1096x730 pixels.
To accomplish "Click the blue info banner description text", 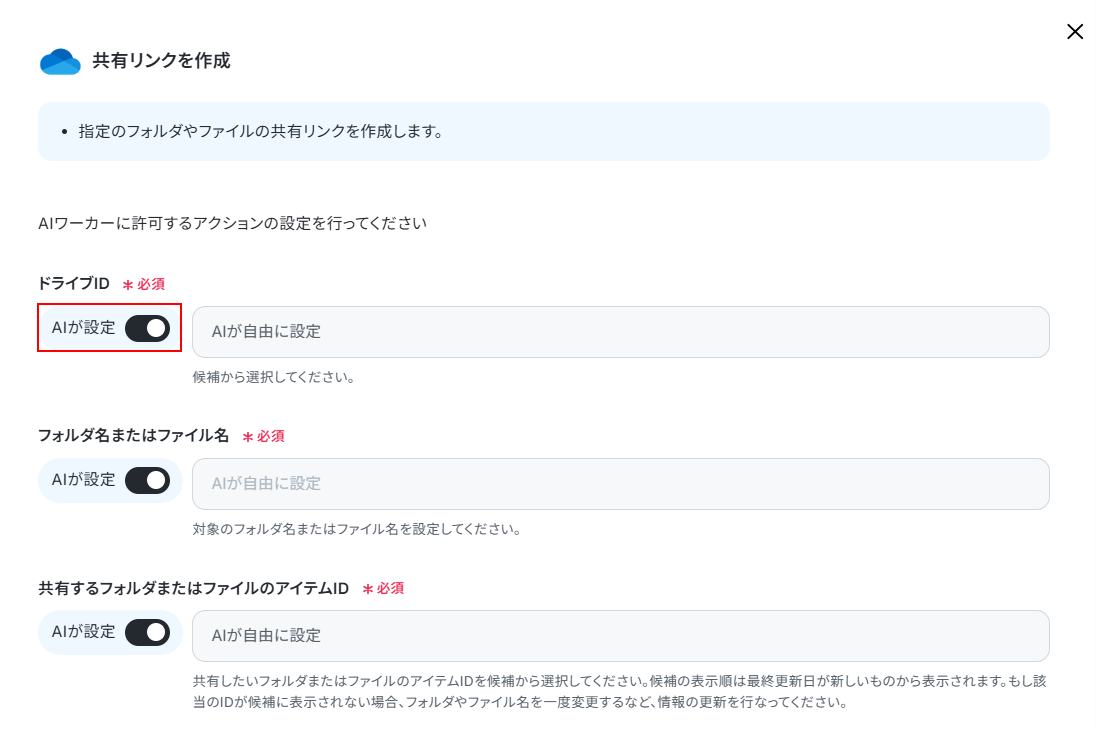I will click(x=261, y=131).
